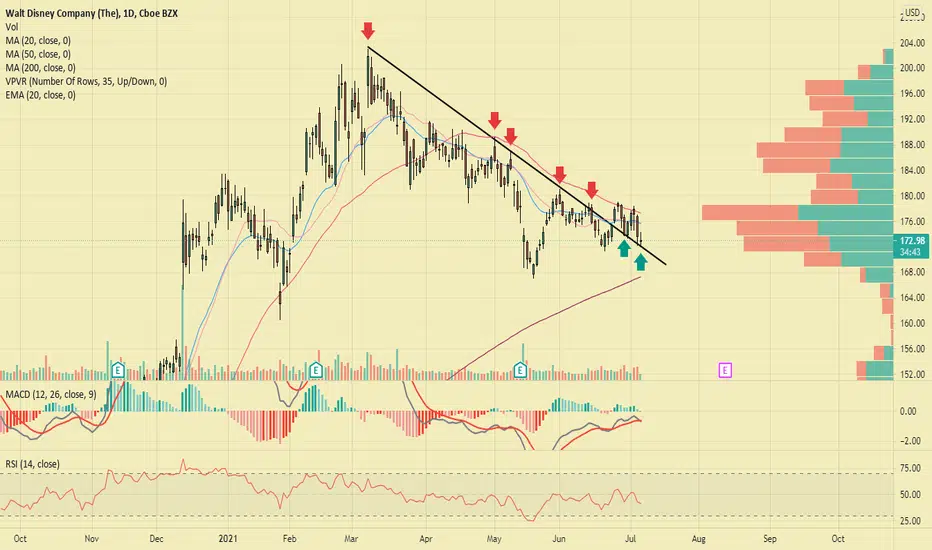Click the 196.00 price axis label
The width and height of the screenshot is (932, 550).
(912, 94)
